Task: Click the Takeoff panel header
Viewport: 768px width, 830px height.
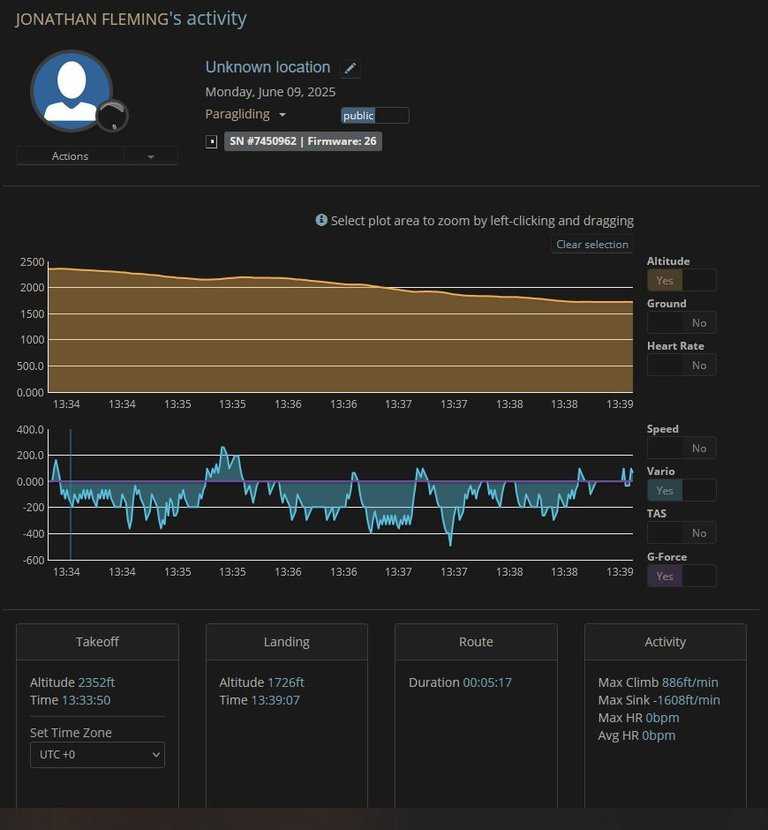Action: click(97, 642)
